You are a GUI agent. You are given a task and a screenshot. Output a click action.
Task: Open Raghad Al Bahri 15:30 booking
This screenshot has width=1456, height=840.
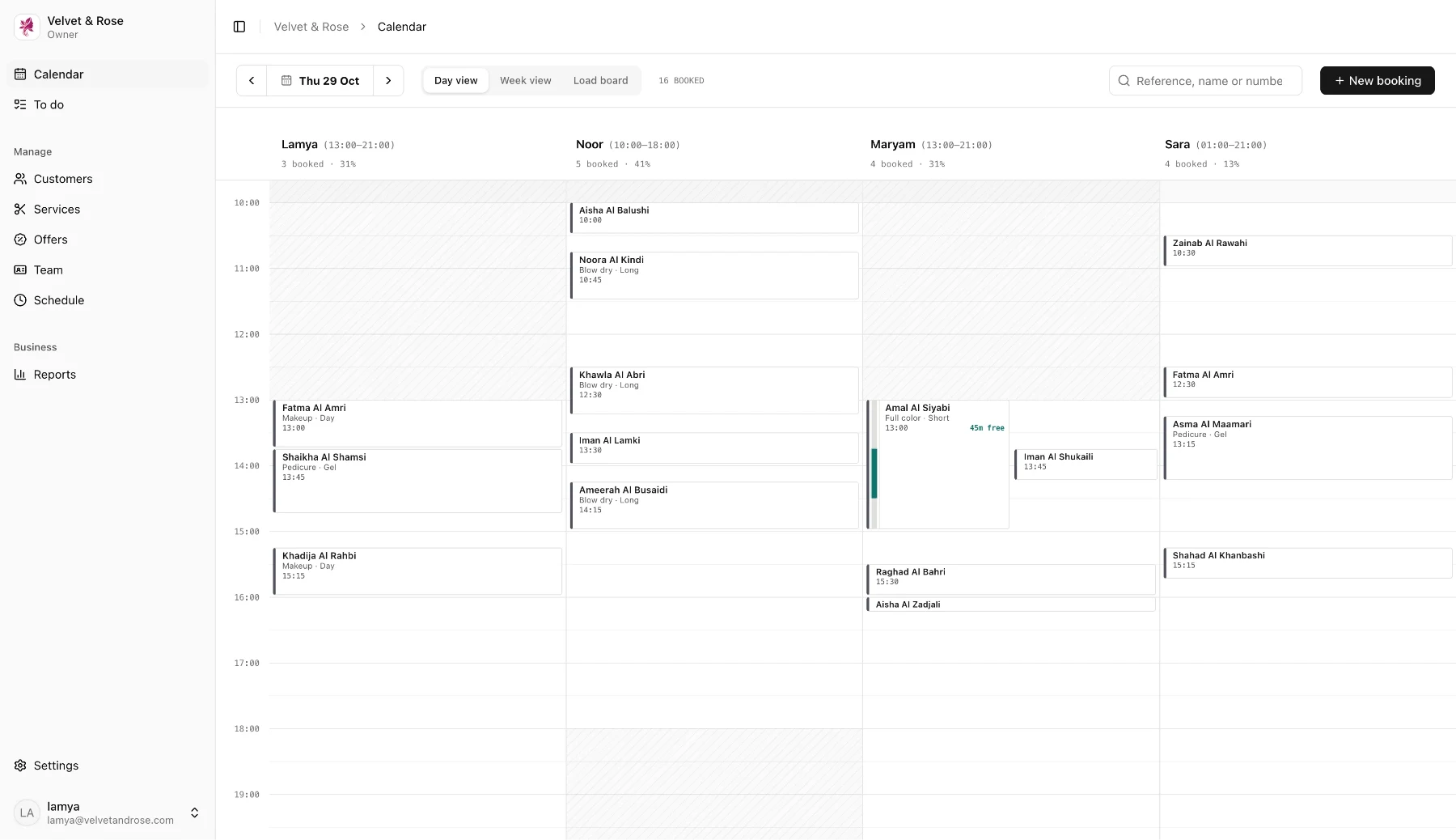click(x=1011, y=579)
